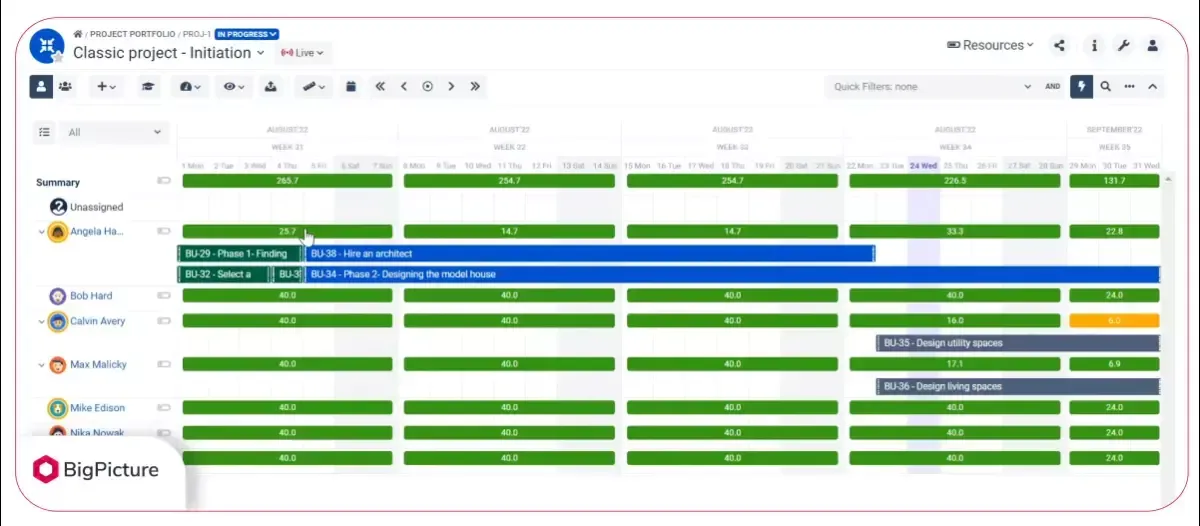Select individual resources view icon
Image resolution: width=1200 pixels, height=526 pixels.
point(41,86)
